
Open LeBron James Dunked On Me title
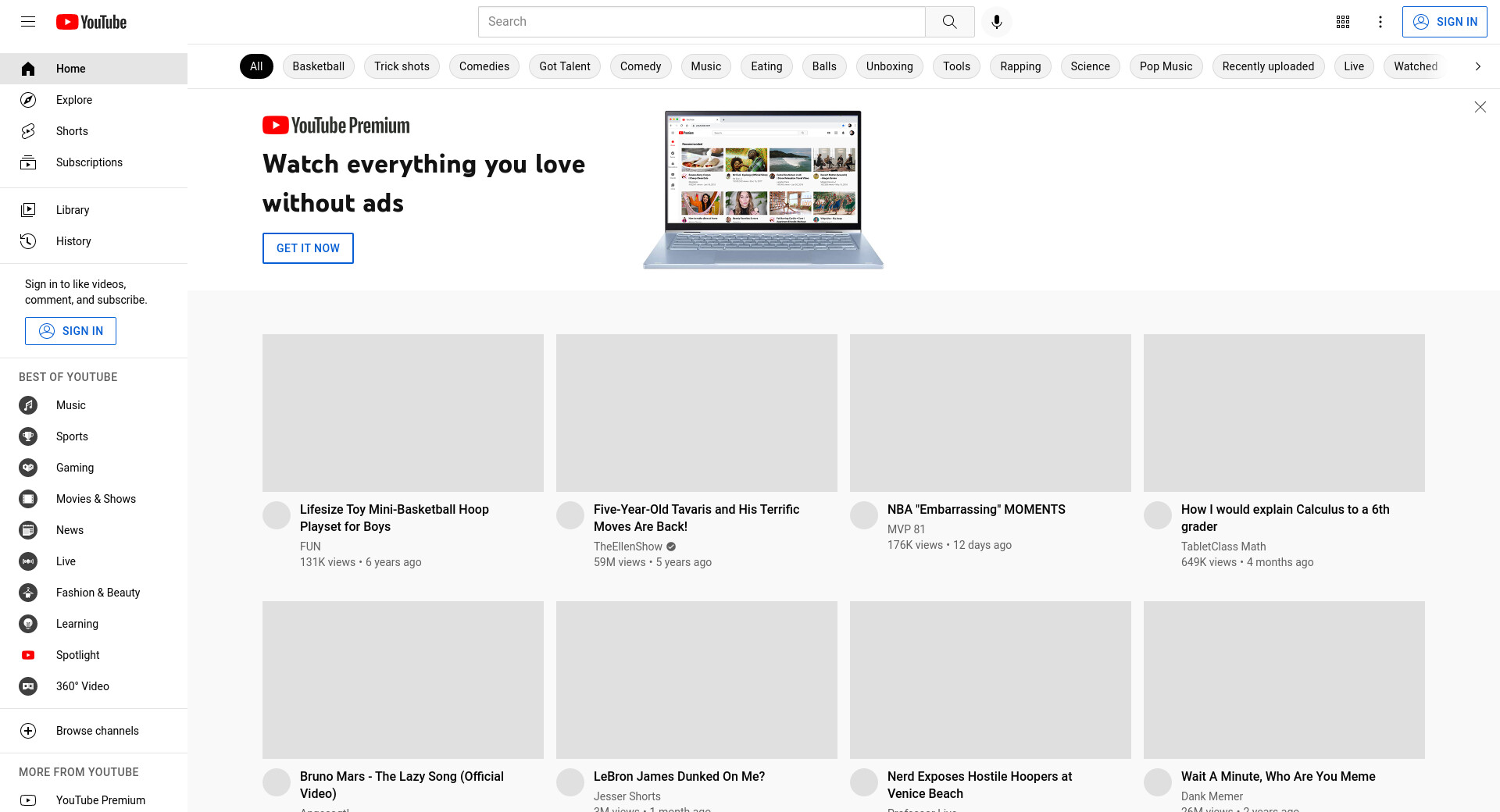(679, 776)
